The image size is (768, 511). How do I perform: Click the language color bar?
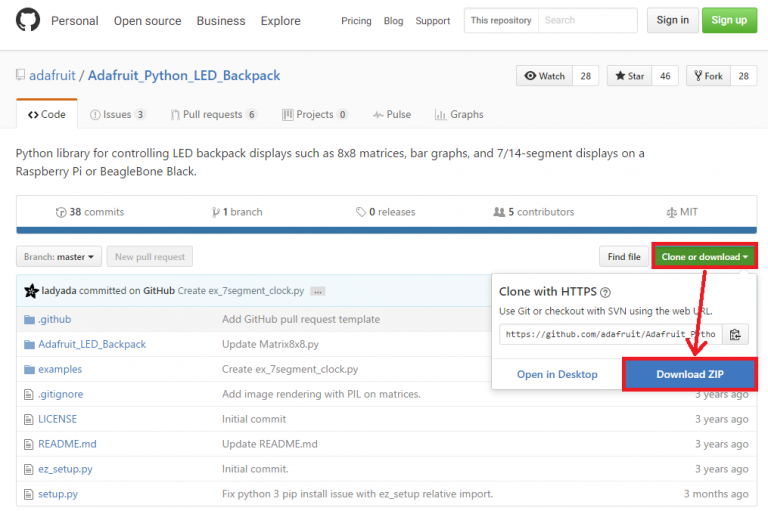tap(384, 230)
